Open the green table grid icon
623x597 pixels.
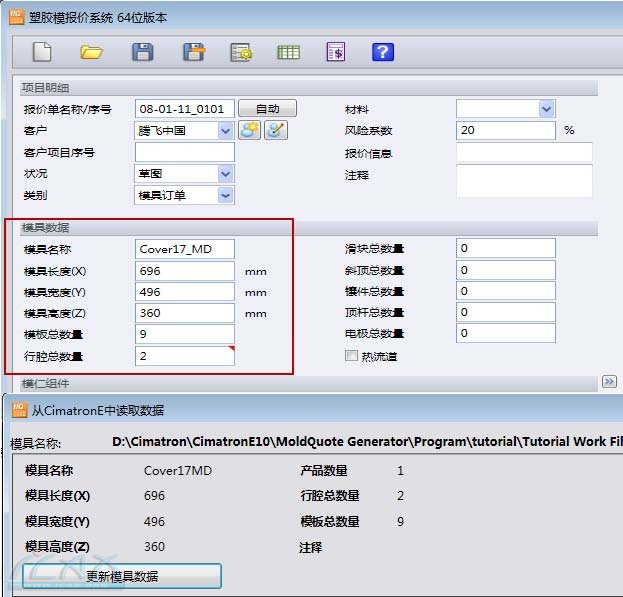288,52
